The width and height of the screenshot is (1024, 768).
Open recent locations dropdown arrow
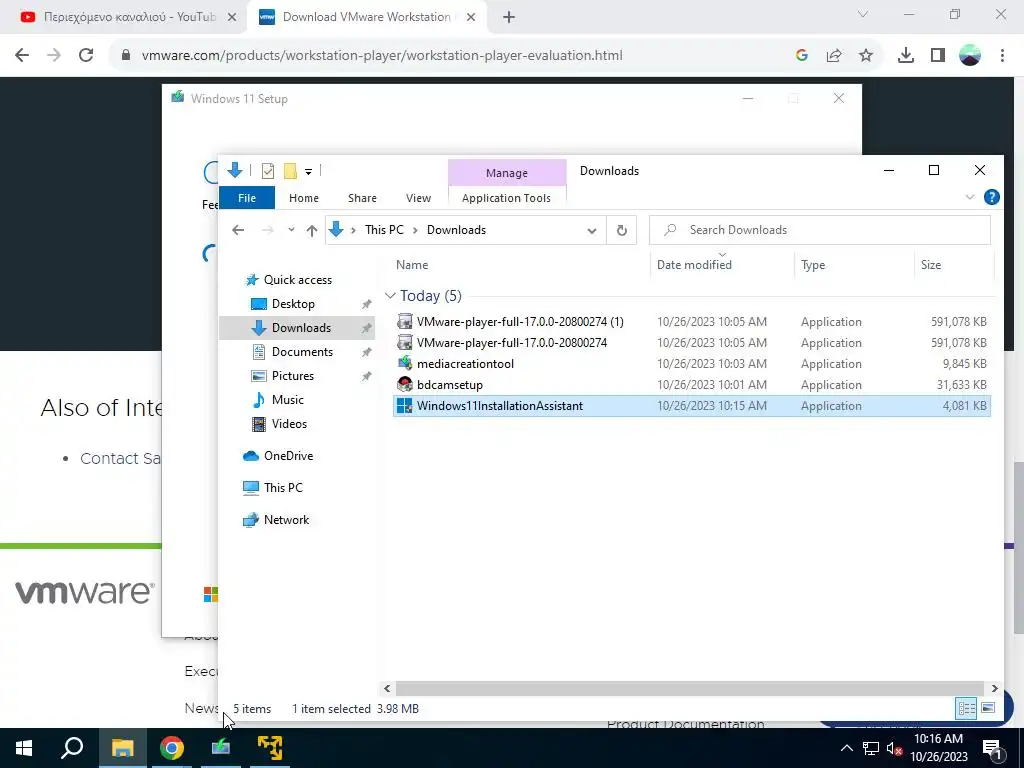coord(291,230)
